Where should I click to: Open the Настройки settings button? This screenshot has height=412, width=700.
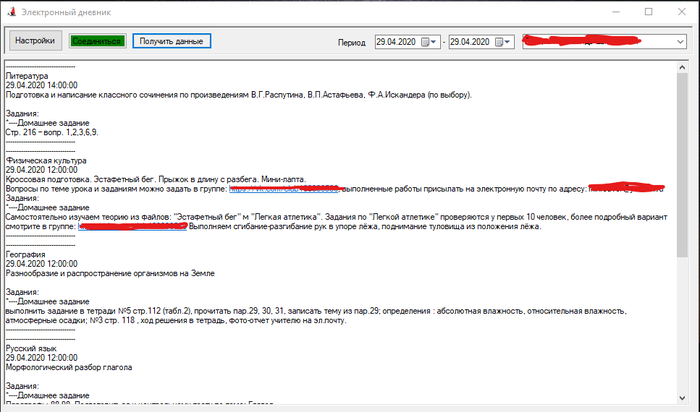(34, 41)
